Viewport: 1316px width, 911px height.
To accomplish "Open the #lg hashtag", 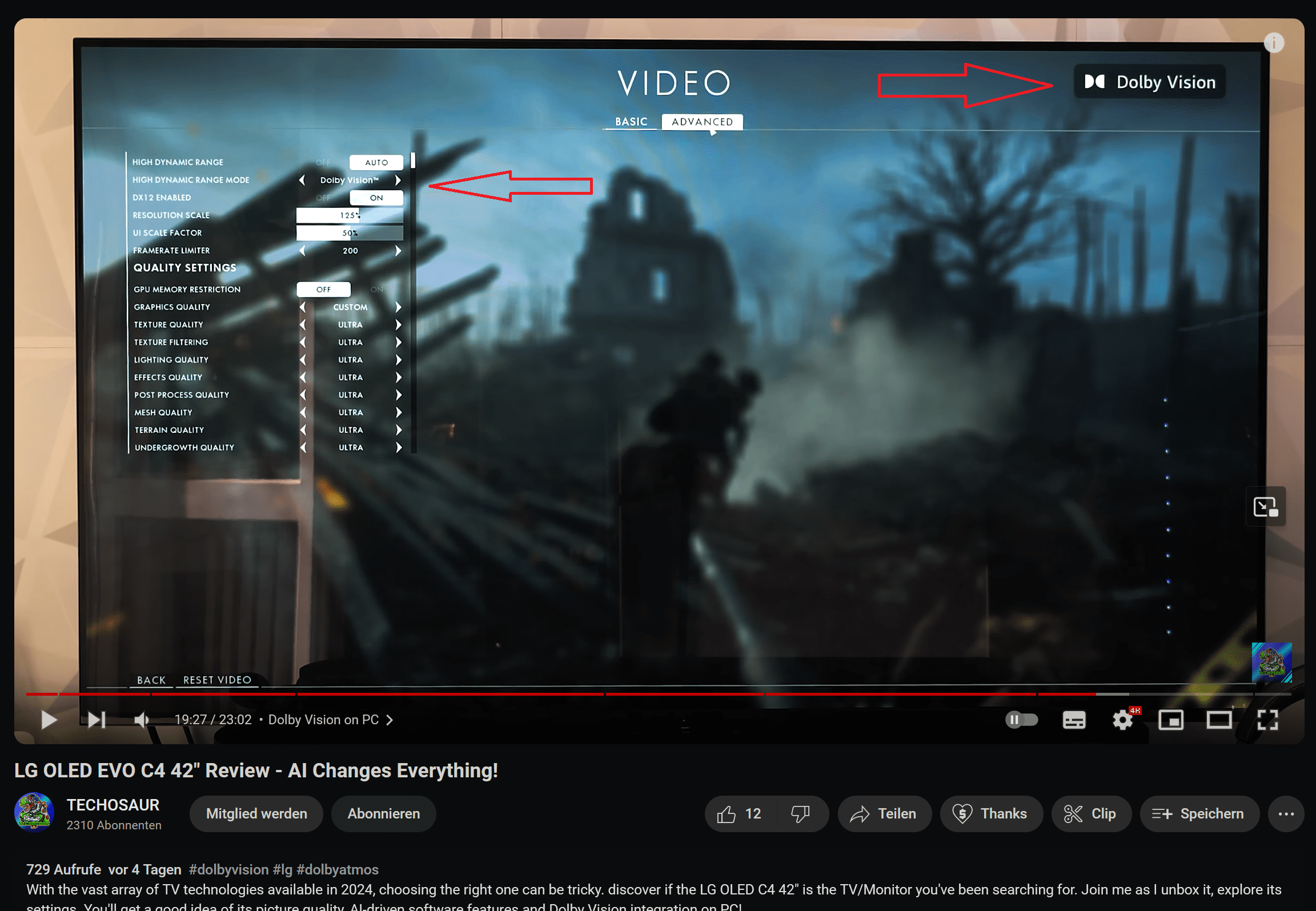I will 283,869.
